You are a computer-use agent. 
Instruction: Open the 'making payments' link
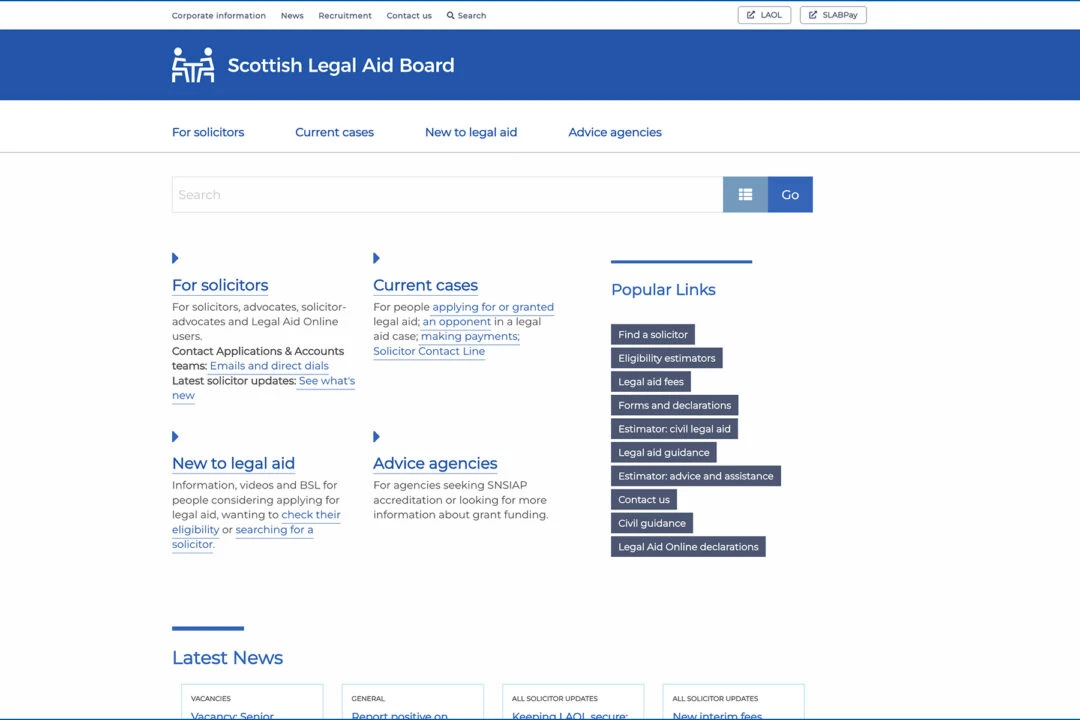[x=468, y=336]
